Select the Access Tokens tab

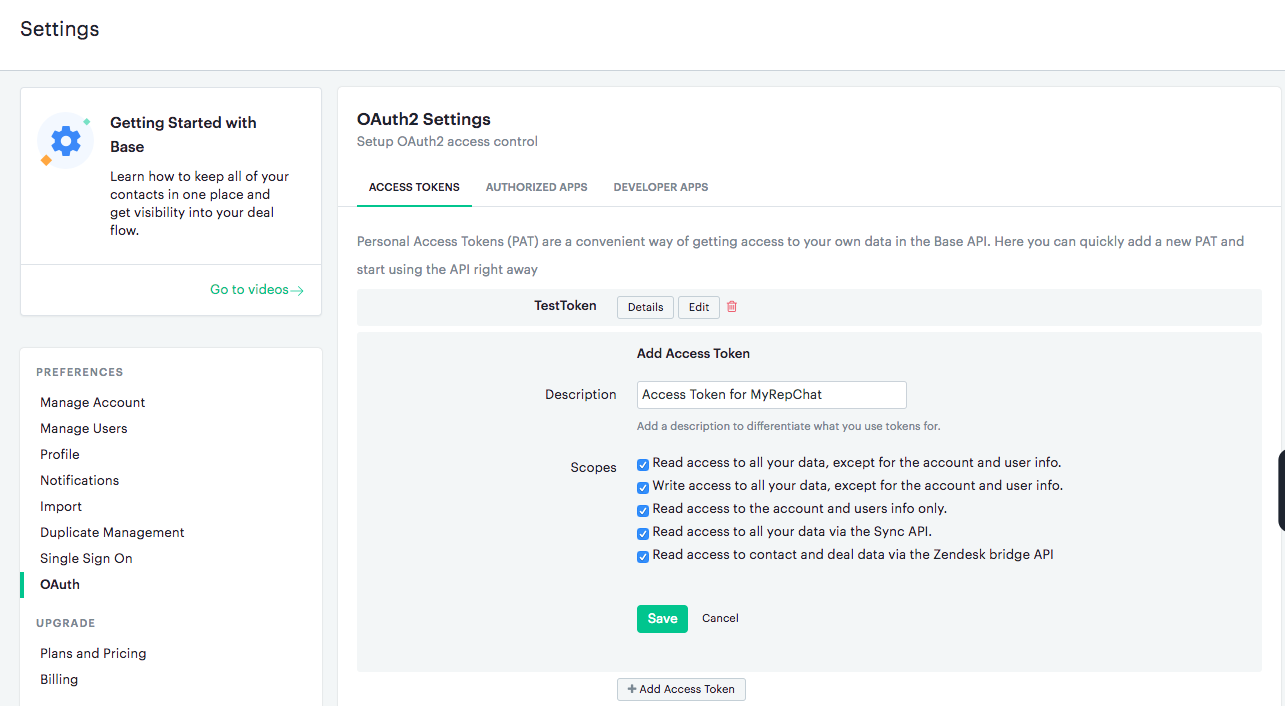coord(414,187)
